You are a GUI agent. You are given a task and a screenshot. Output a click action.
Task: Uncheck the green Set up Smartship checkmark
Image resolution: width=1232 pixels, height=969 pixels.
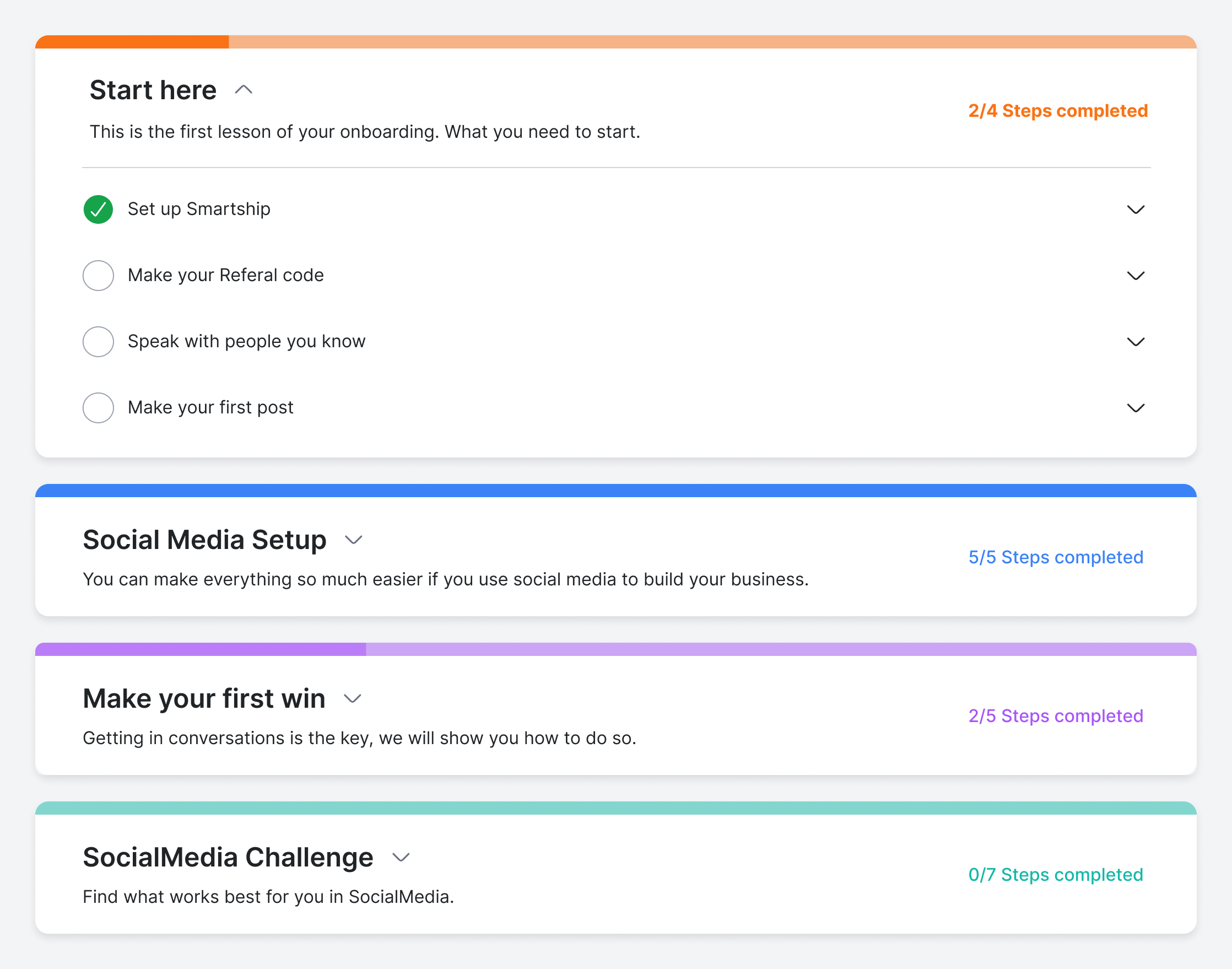pos(98,209)
